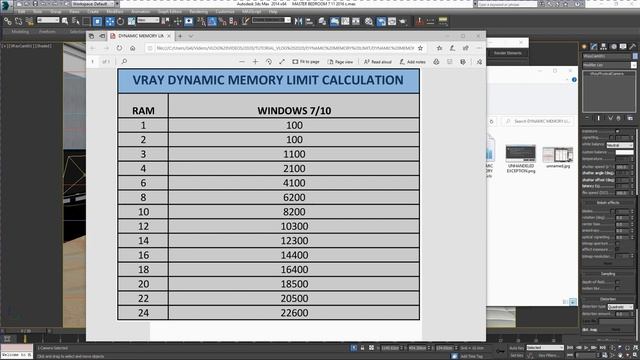Open the Selected key filter dropdown
Viewport: 640px width, 360px height.
click(545, 348)
